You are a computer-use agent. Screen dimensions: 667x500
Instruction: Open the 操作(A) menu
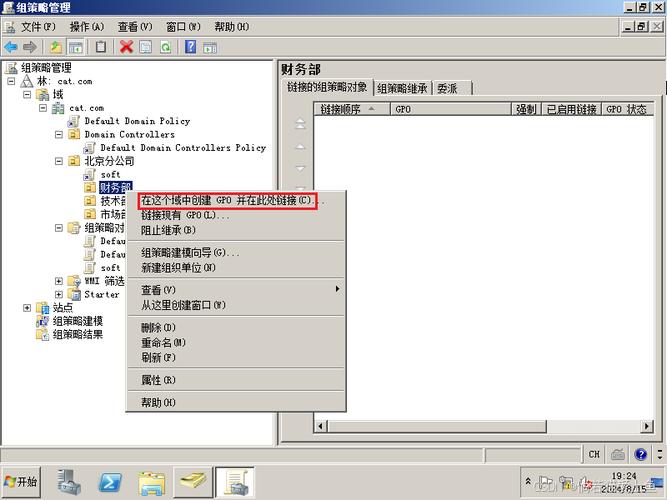[x=87, y=27]
